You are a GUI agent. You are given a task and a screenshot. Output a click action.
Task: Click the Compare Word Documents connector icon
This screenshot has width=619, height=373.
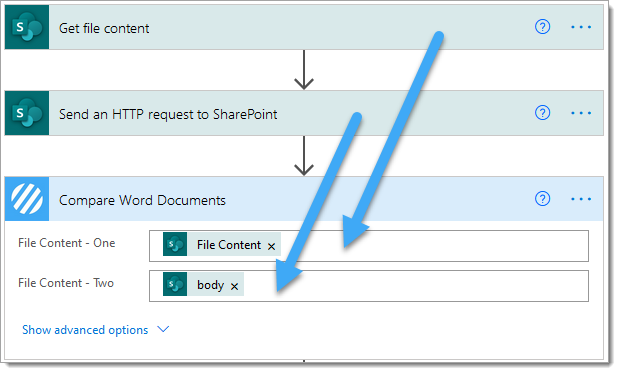point(27,199)
